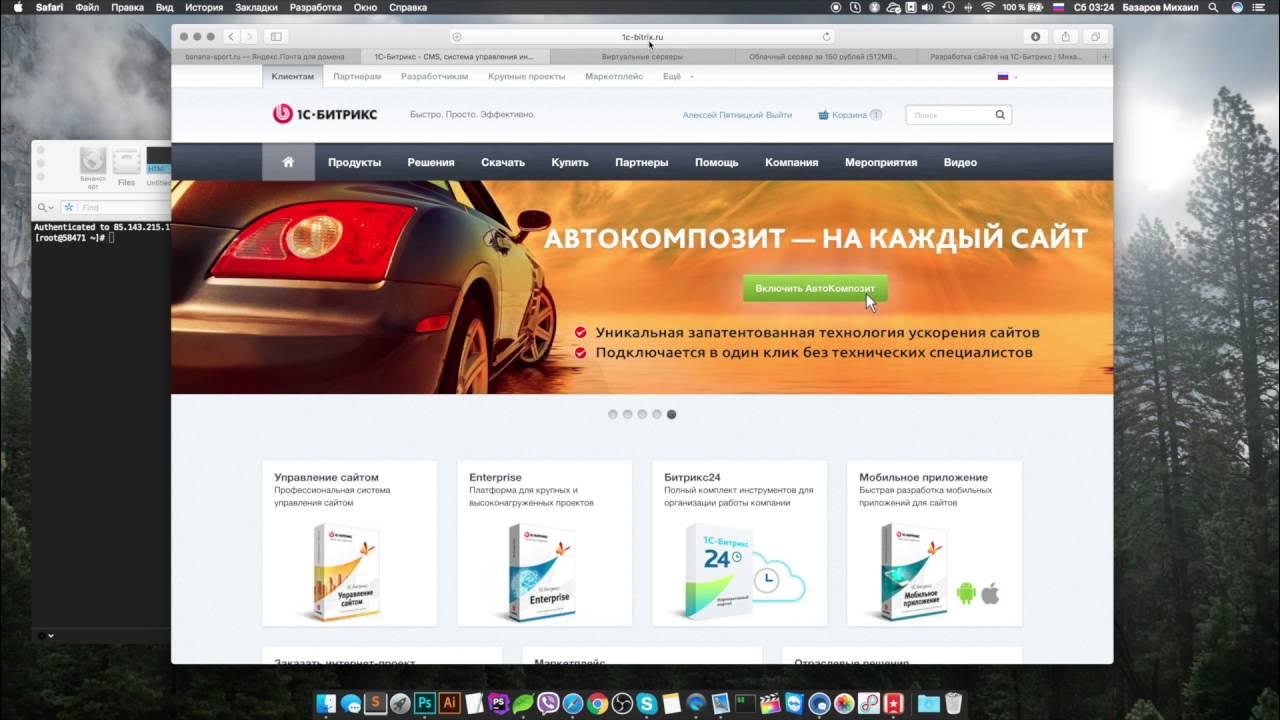Click Алексей Пятницкий Выйти link
This screenshot has height=720, width=1280.
737,115
